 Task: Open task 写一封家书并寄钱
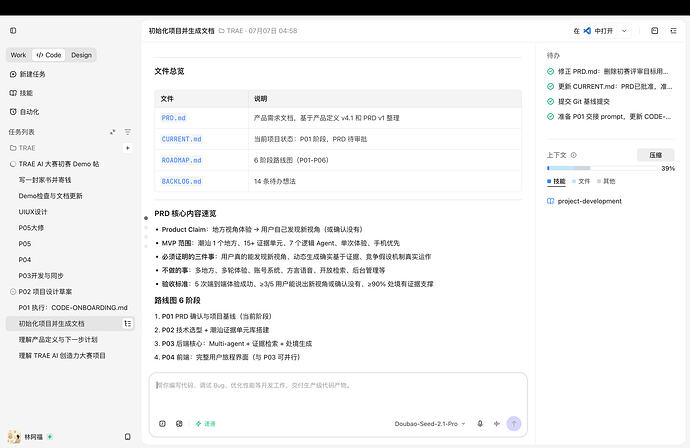point(45,180)
